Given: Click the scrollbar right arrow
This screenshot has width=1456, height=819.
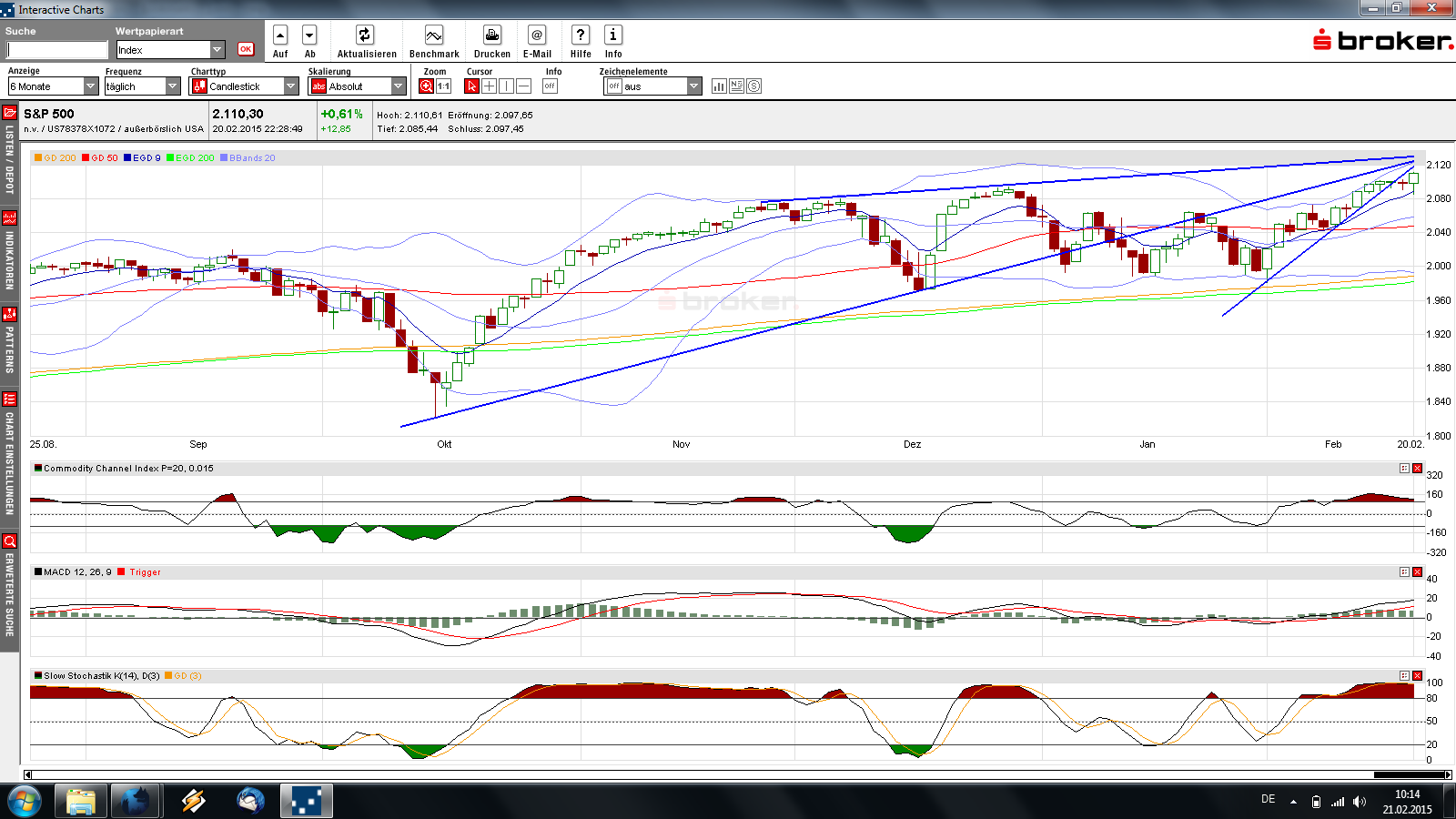Looking at the screenshot, I should coord(1448,775).
